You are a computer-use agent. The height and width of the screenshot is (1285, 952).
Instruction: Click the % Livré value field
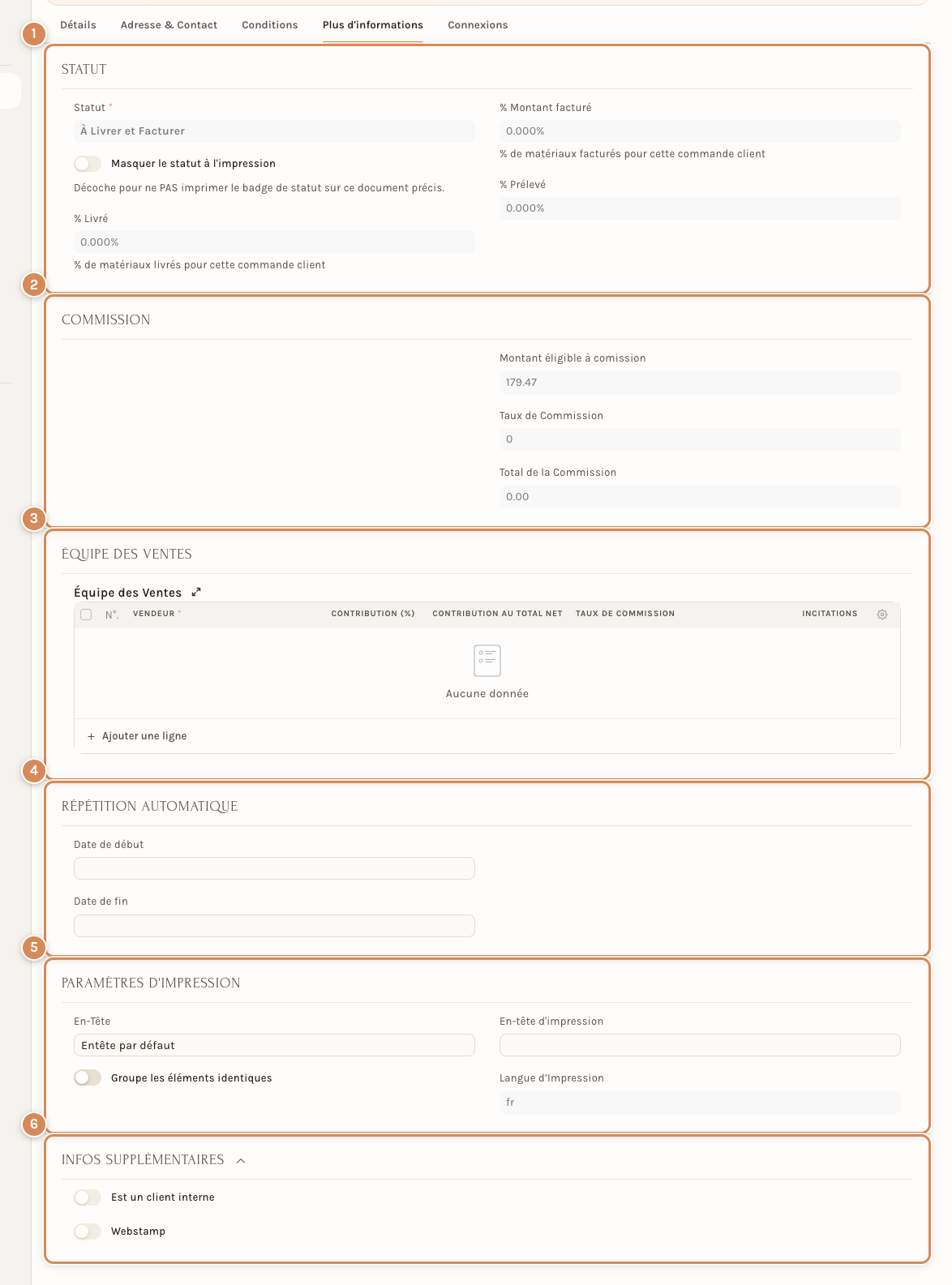(274, 242)
